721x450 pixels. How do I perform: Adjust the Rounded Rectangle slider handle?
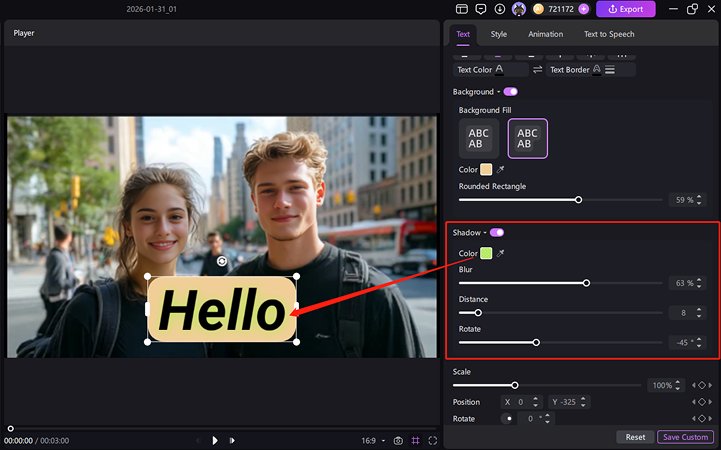click(x=578, y=199)
